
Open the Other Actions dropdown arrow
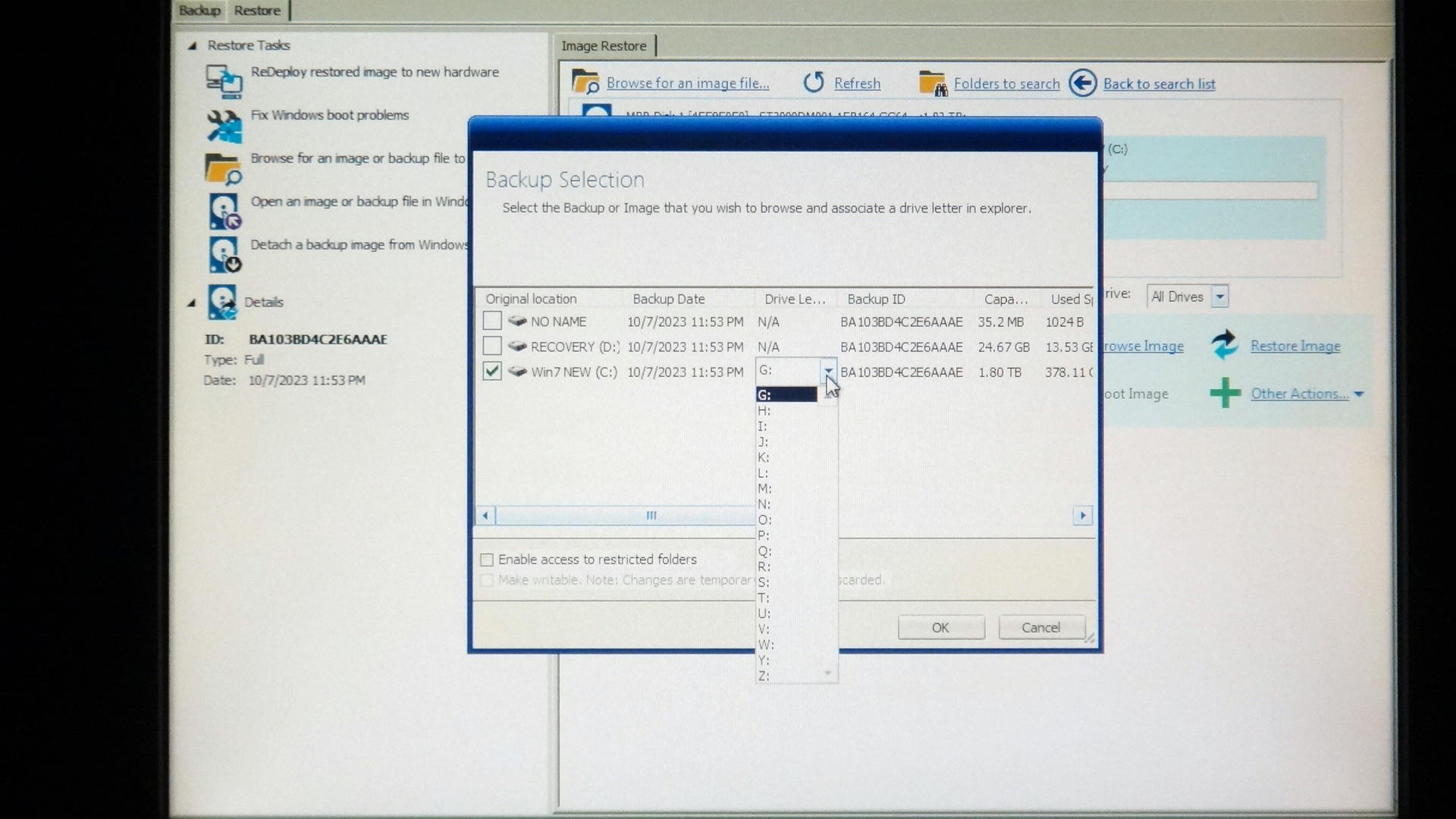click(x=1359, y=394)
